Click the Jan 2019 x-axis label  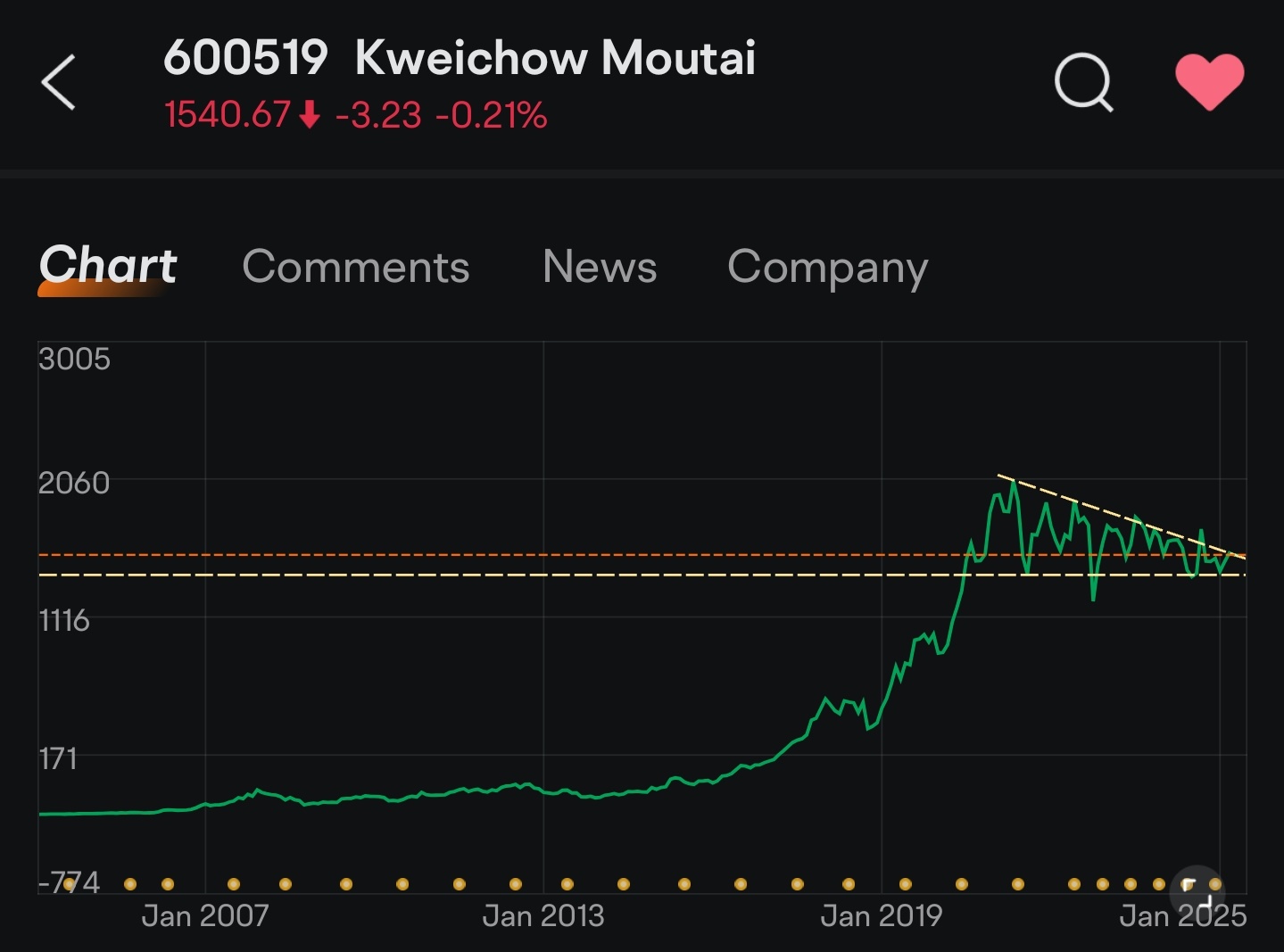[x=882, y=916]
